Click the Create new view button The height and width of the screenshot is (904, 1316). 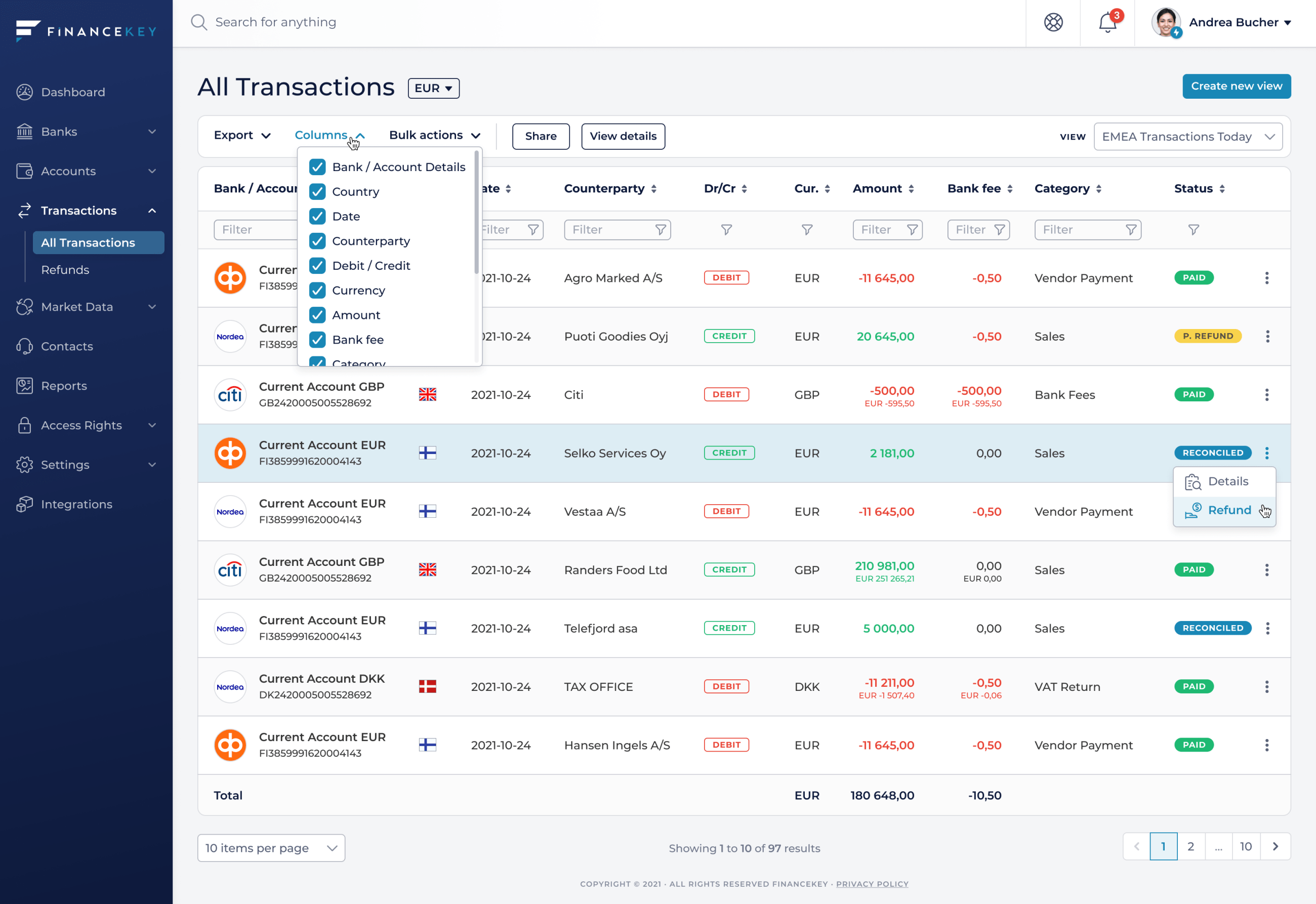(1236, 86)
